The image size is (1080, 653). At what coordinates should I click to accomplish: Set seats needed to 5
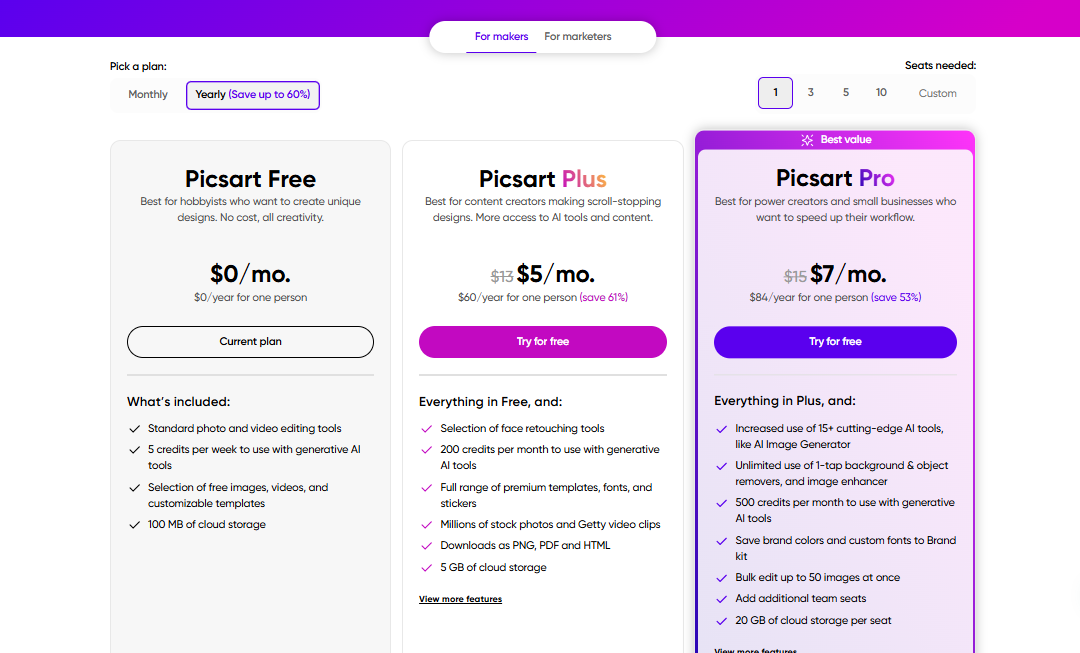[x=846, y=93]
